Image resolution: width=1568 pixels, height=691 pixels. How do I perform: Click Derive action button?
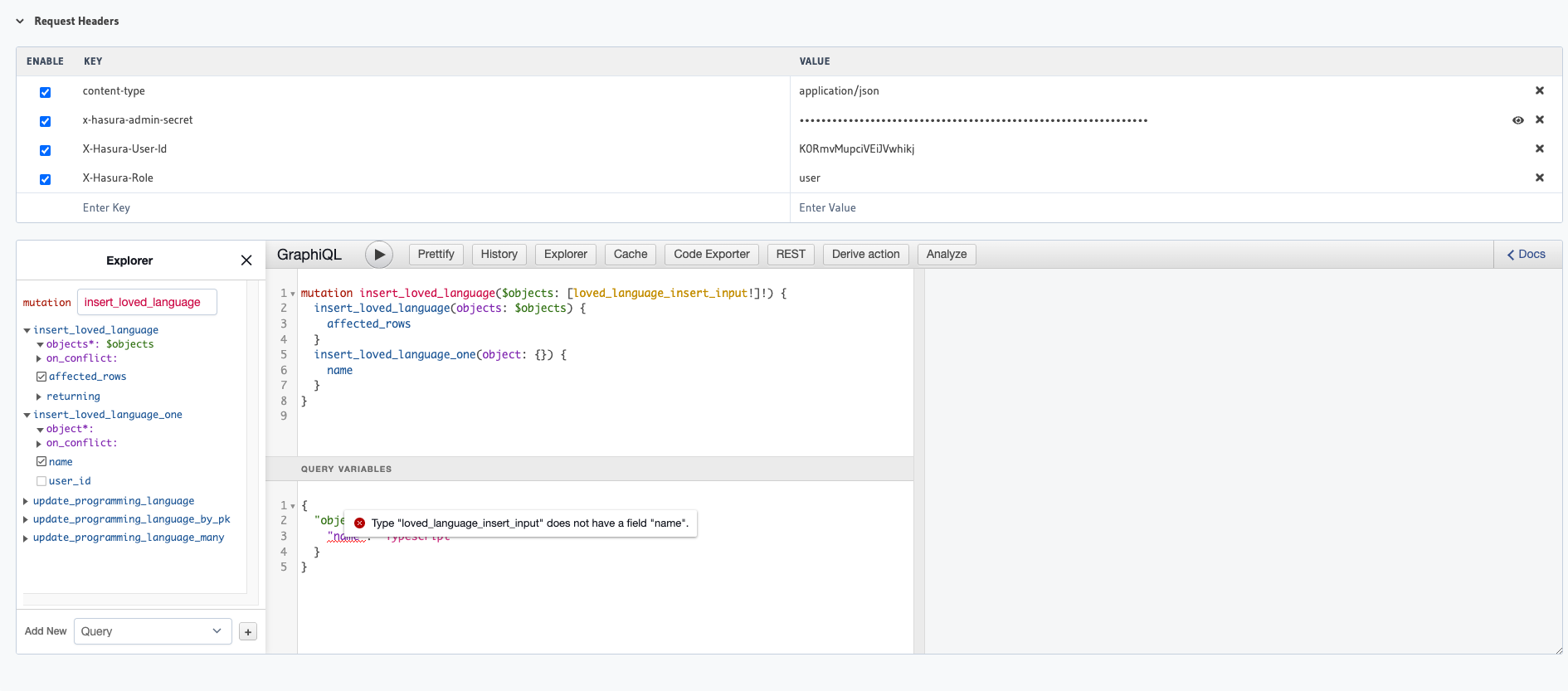point(866,255)
